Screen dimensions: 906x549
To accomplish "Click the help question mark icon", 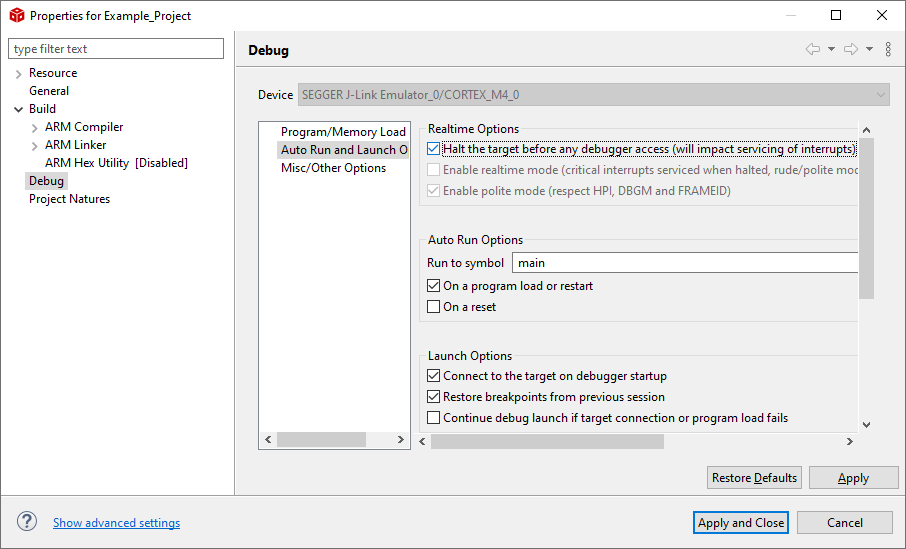I will click(x=27, y=522).
